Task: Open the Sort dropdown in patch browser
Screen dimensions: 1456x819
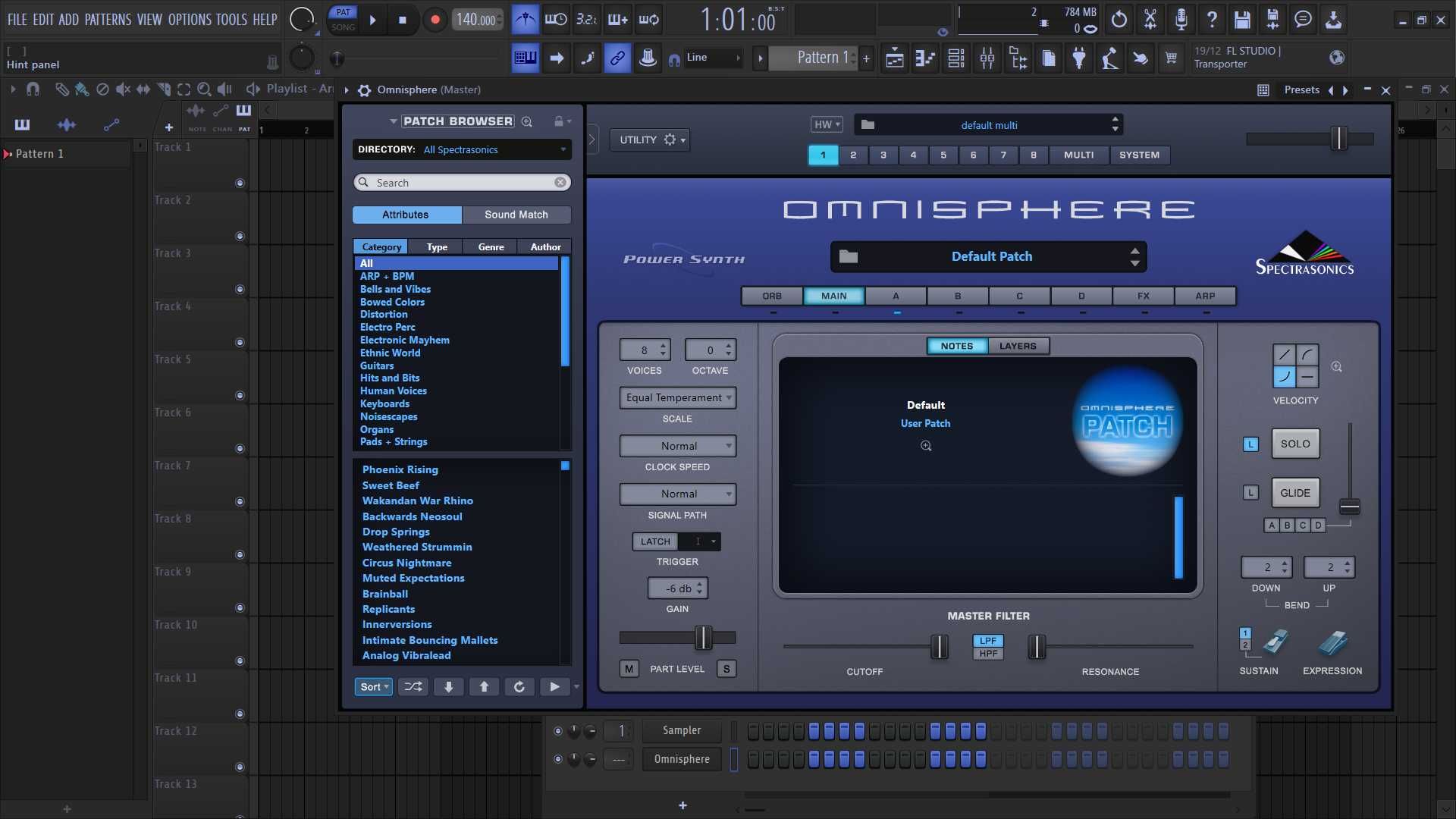Action: pos(374,687)
